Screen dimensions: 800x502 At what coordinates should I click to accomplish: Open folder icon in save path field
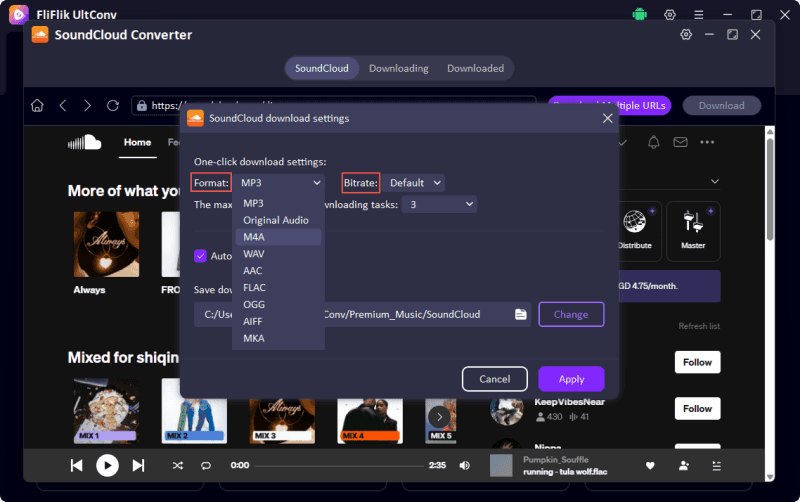(x=520, y=314)
